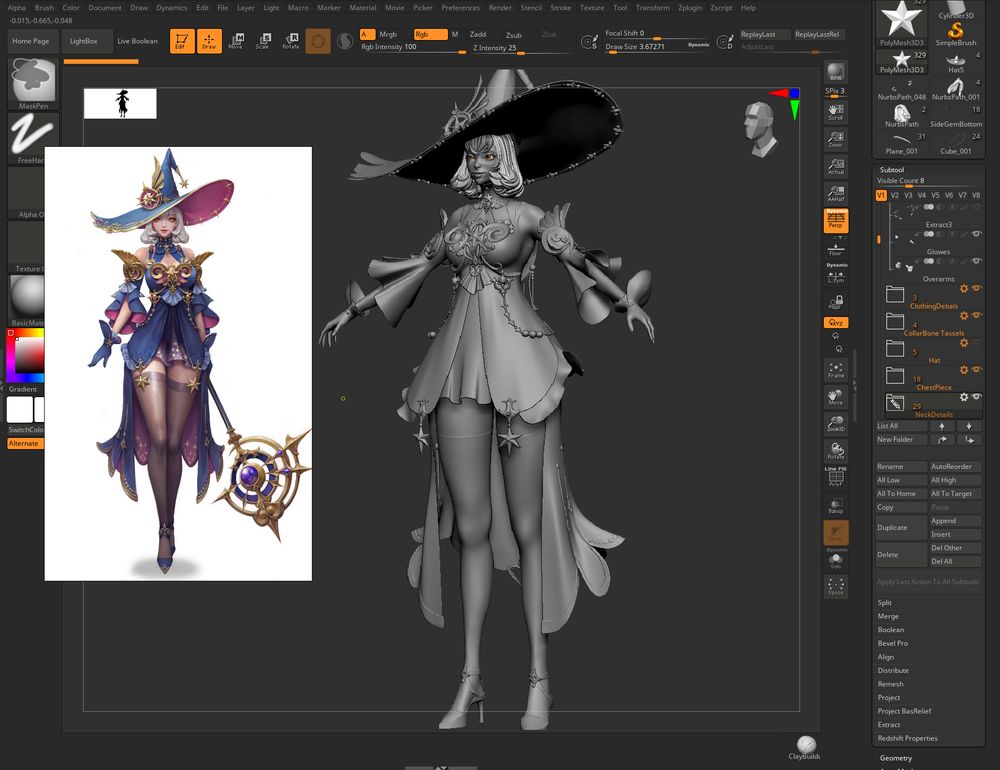Expand the CollarBone Tassels folder

point(895,322)
